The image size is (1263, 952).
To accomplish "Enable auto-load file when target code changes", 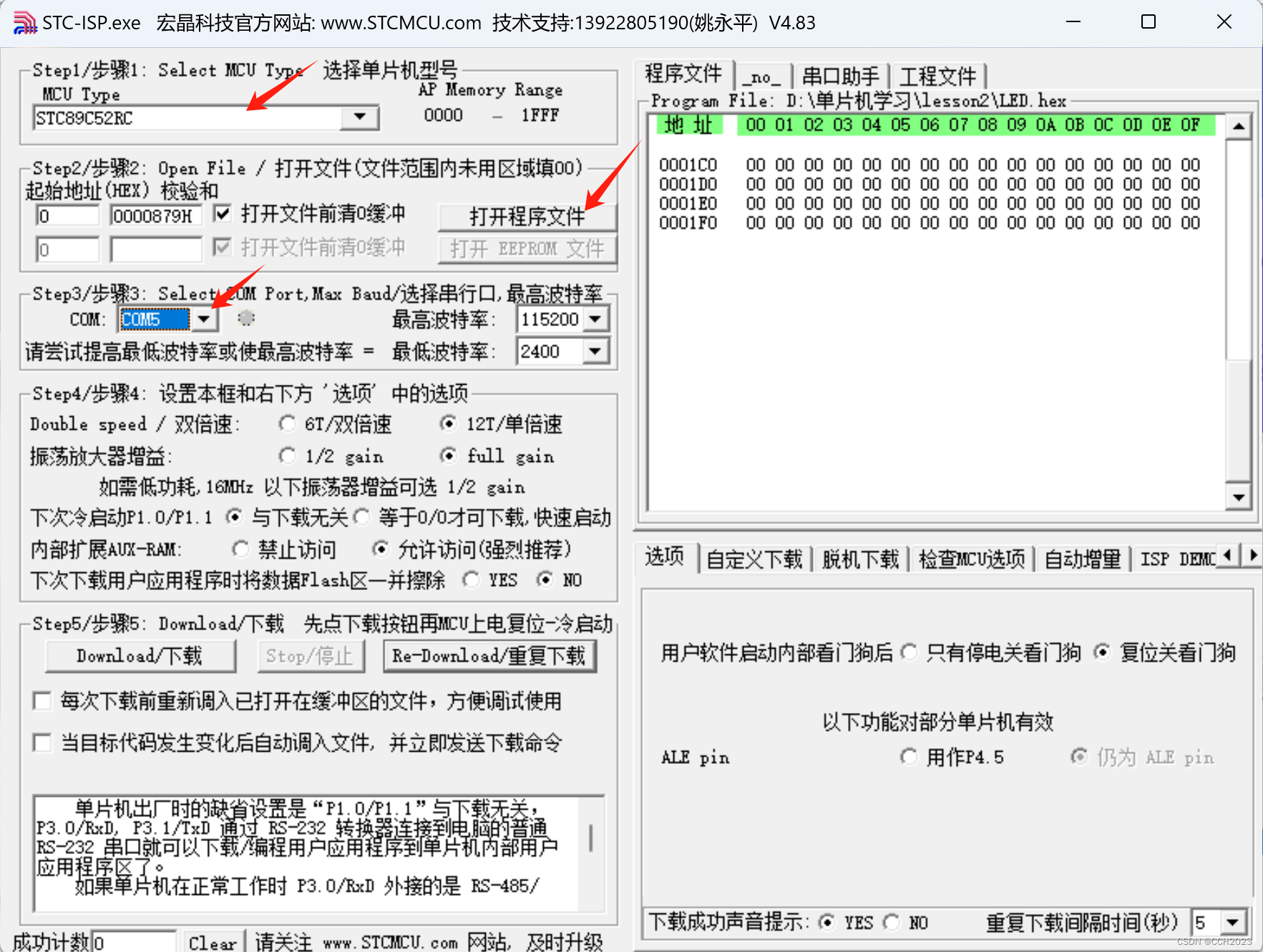I will click(x=42, y=743).
